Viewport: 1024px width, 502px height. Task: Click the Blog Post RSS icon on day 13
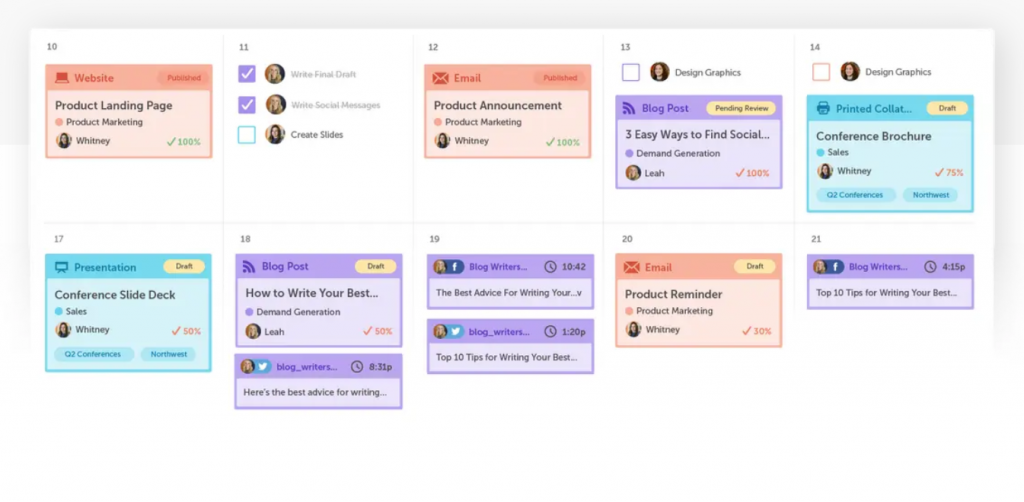coord(629,108)
